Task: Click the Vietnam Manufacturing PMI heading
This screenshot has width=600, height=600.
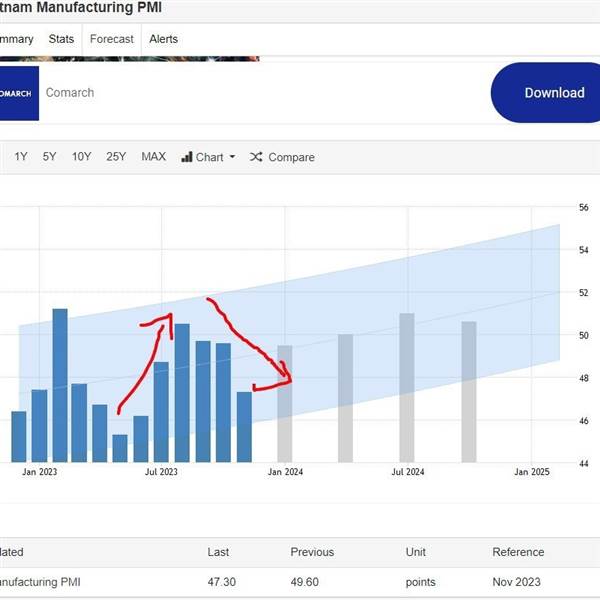Action: [81, 7]
